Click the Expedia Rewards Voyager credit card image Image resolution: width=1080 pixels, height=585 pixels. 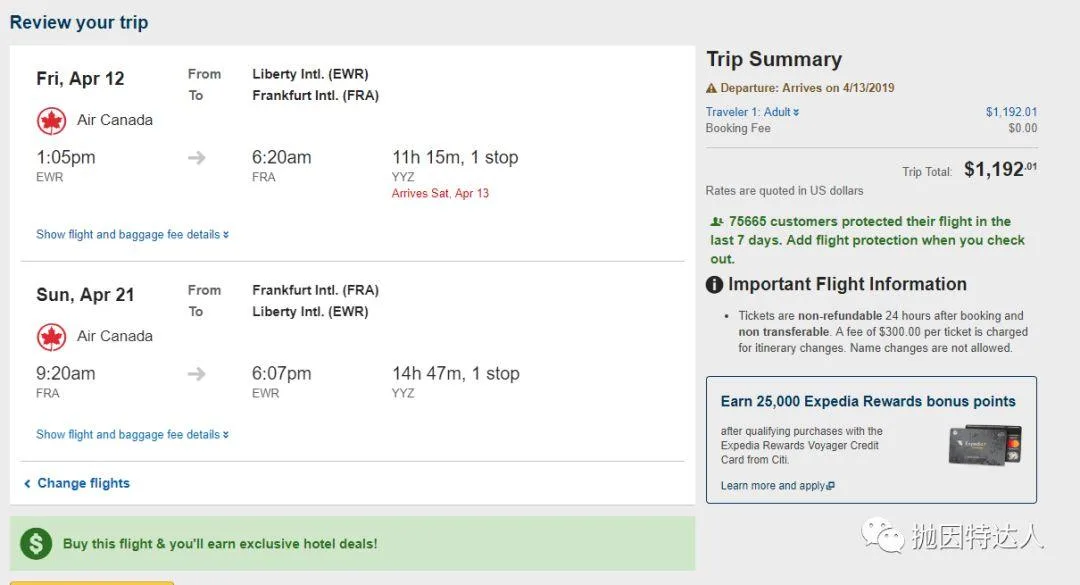[x=984, y=445]
